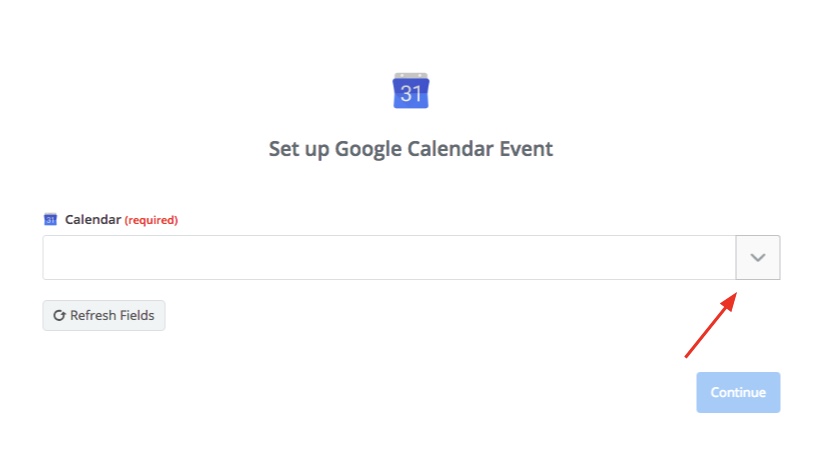The width and height of the screenshot is (821, 476).
Task: Proceed with the Continue button
Action: point(738,392)
